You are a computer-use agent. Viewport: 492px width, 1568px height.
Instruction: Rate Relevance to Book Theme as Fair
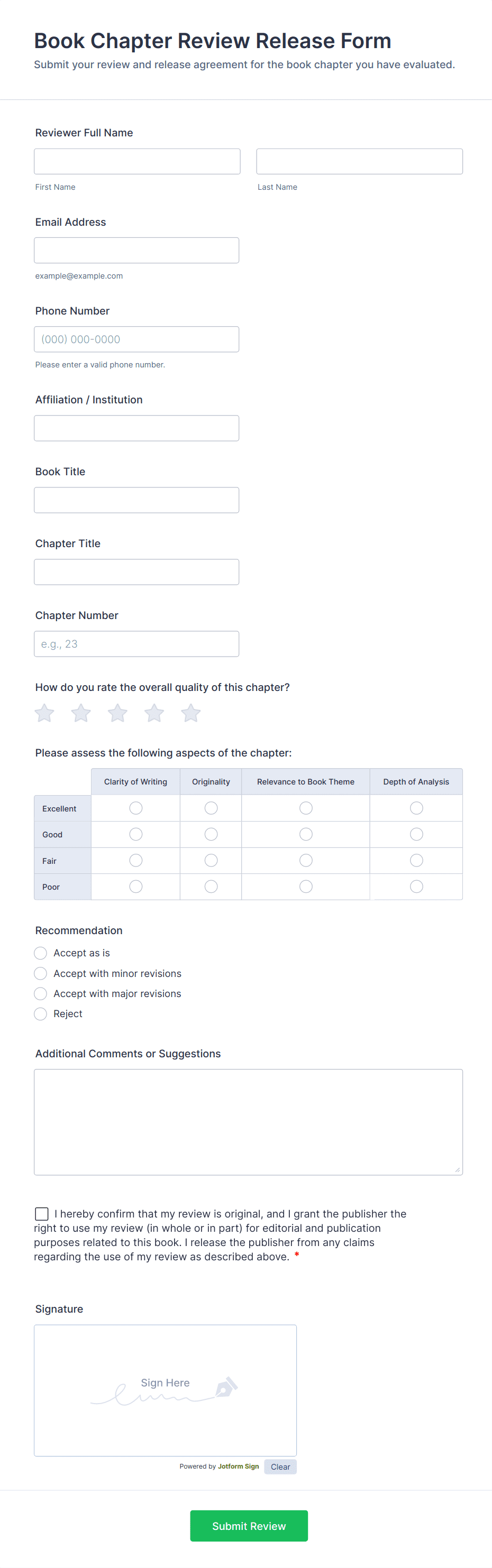pyautogui.click(x=306, y=860)
